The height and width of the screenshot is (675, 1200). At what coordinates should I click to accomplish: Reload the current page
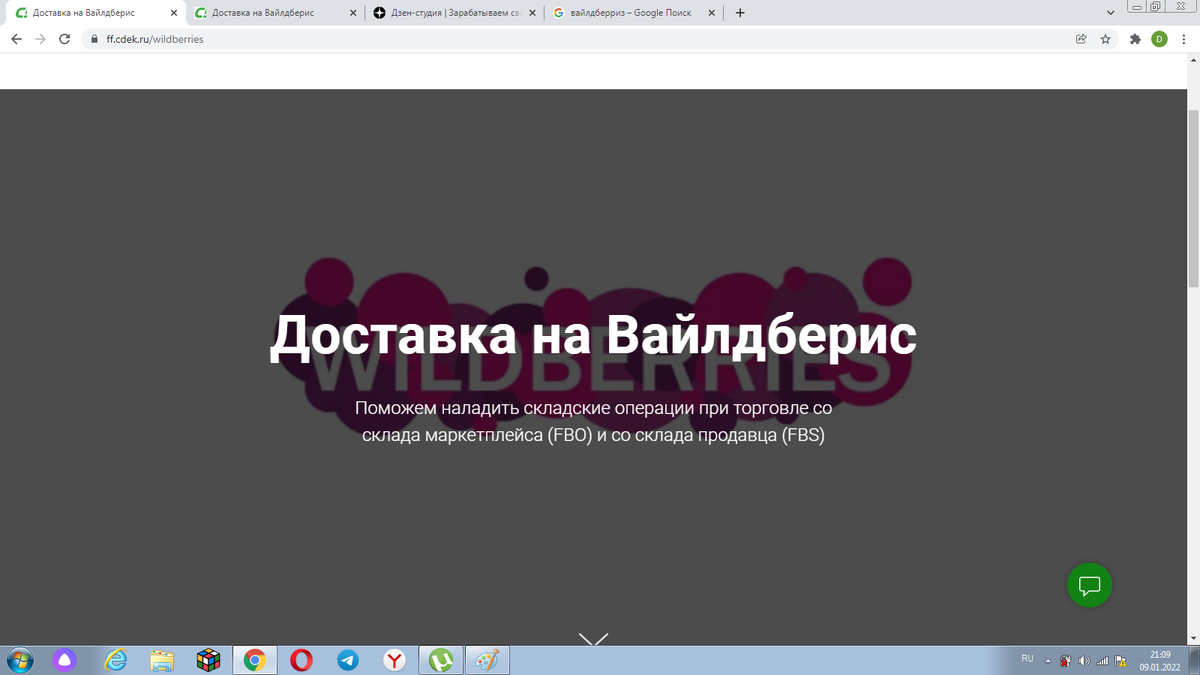click(65, 39)
